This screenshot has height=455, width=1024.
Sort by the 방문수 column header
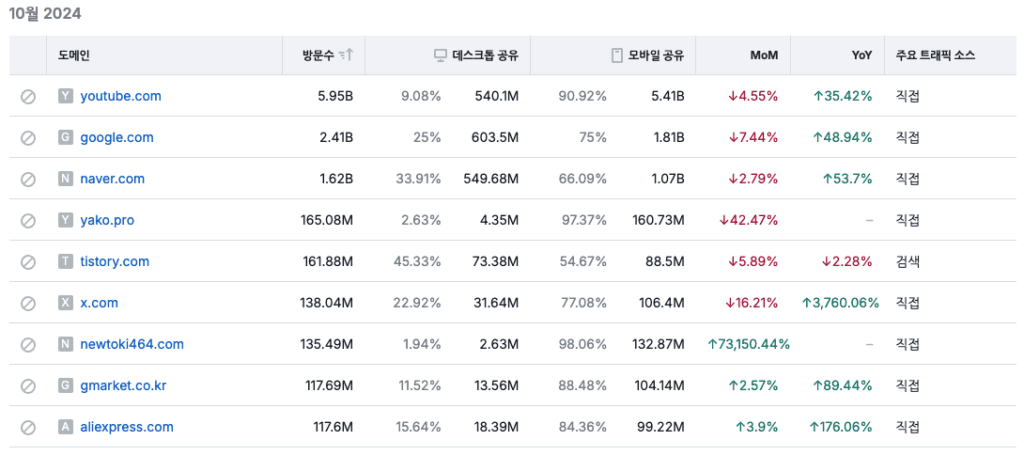[318, 55]
